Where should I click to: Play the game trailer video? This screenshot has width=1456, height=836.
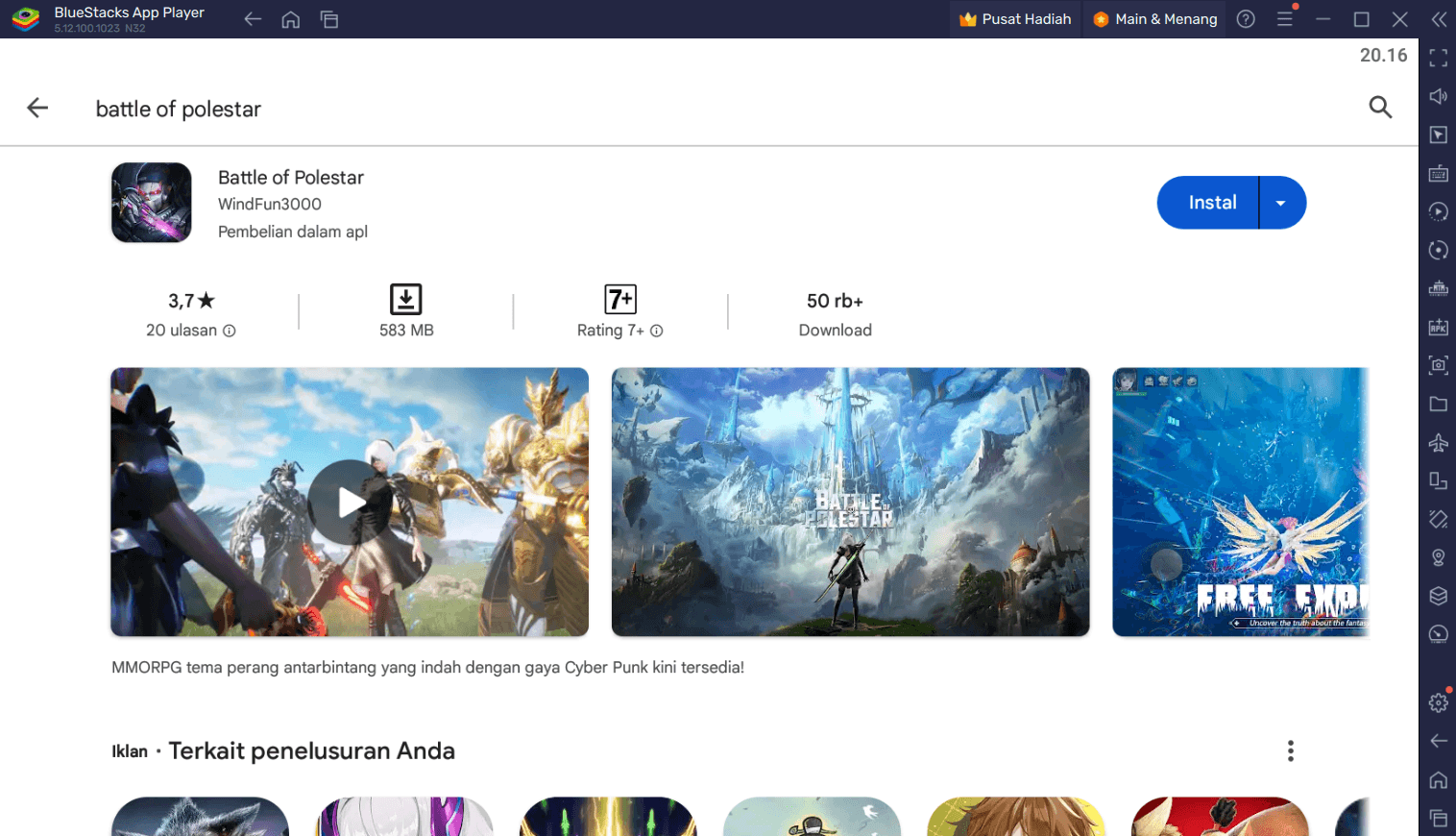(350, 502)
